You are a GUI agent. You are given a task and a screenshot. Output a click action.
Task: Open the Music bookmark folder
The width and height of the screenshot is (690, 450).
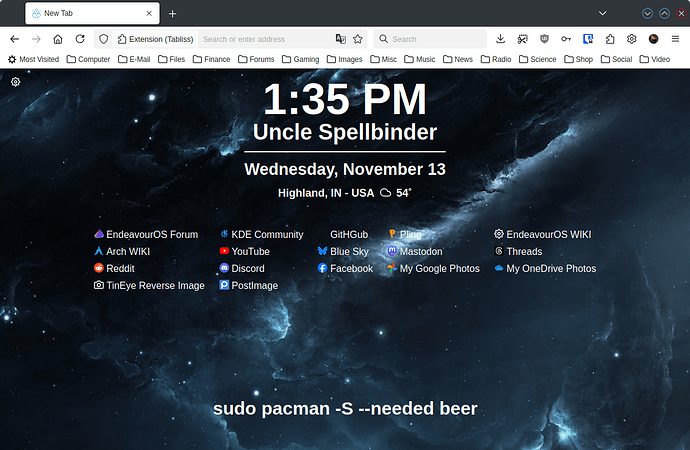pyautogui.click(x=420, y=59)
